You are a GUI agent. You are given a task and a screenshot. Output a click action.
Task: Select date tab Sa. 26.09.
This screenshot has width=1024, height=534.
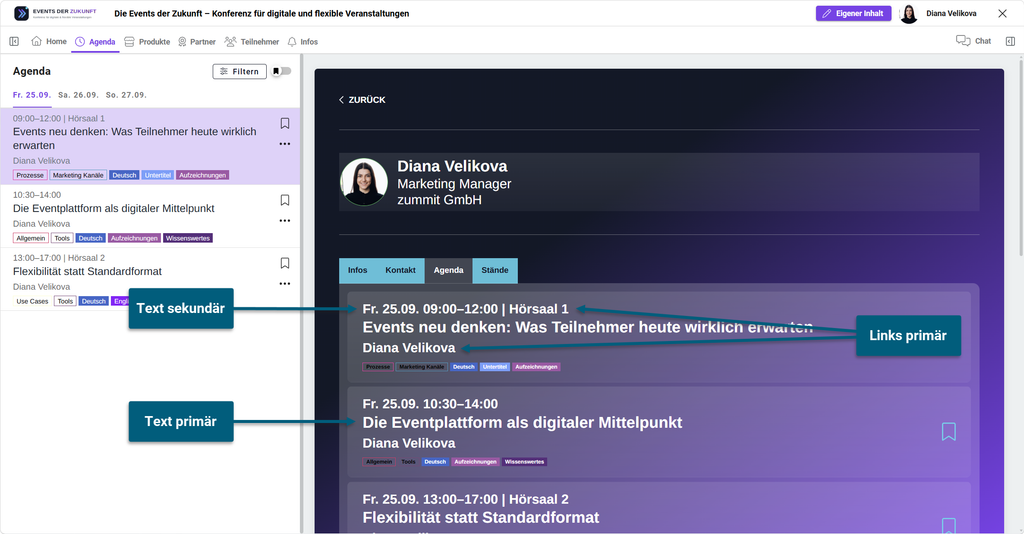[x=78, y=95]
